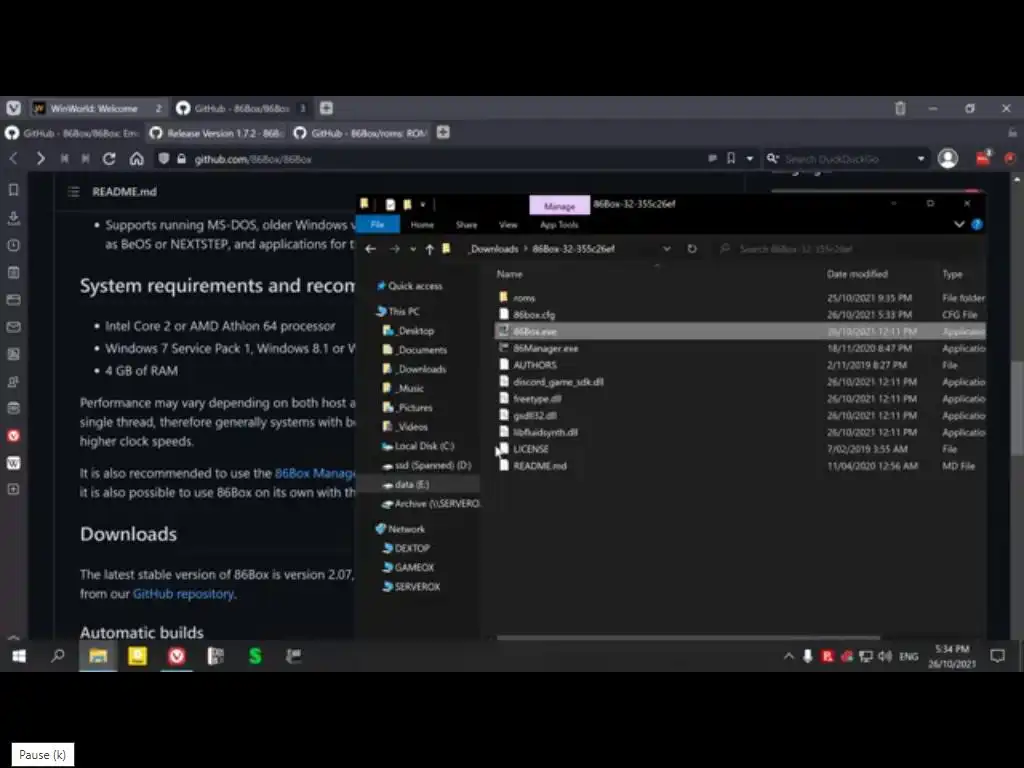Reload the GitHub page
The height and width of the screenshot is (768, 1024).
[109, 159]
